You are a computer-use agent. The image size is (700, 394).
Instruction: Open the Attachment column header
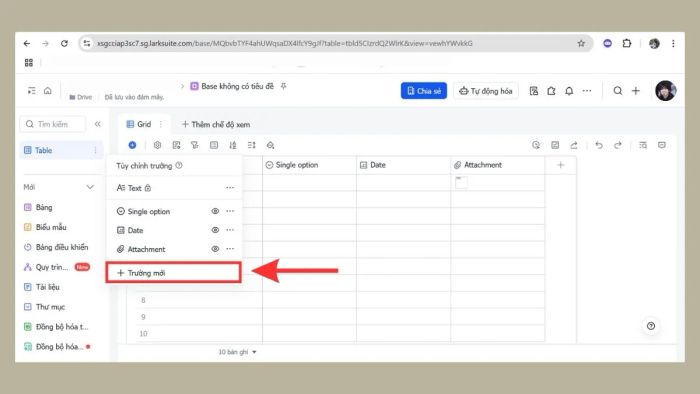(x=497, y=165)
